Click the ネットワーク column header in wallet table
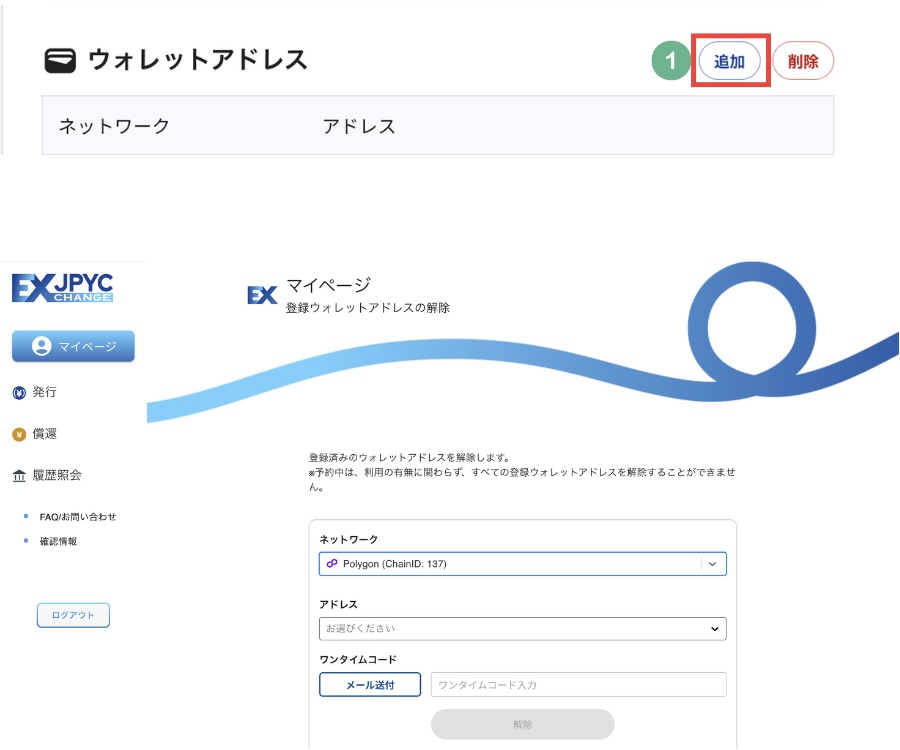 coord(114,126)
